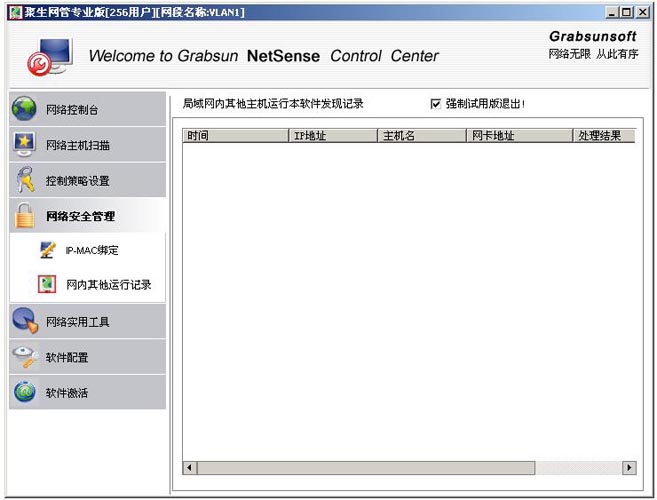Screen dimensions: 657x500
Task: Open the 软件配置 menu section
Action: pyautogui.click(x=88, y=357)
